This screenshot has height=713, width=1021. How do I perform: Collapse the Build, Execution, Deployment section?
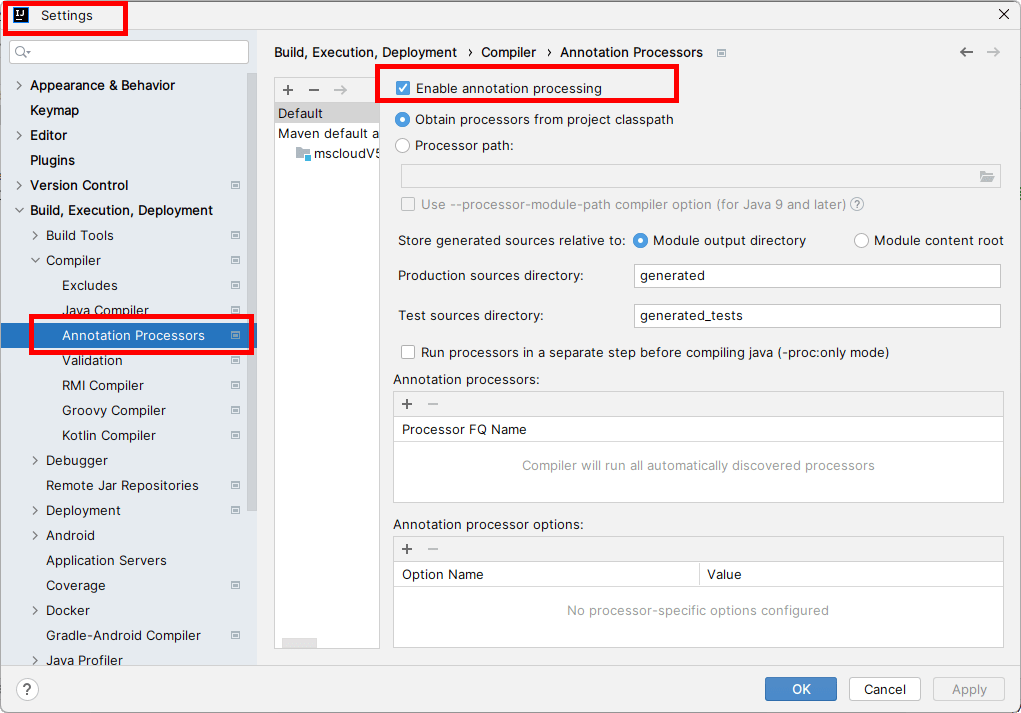(x=19, y=210)
